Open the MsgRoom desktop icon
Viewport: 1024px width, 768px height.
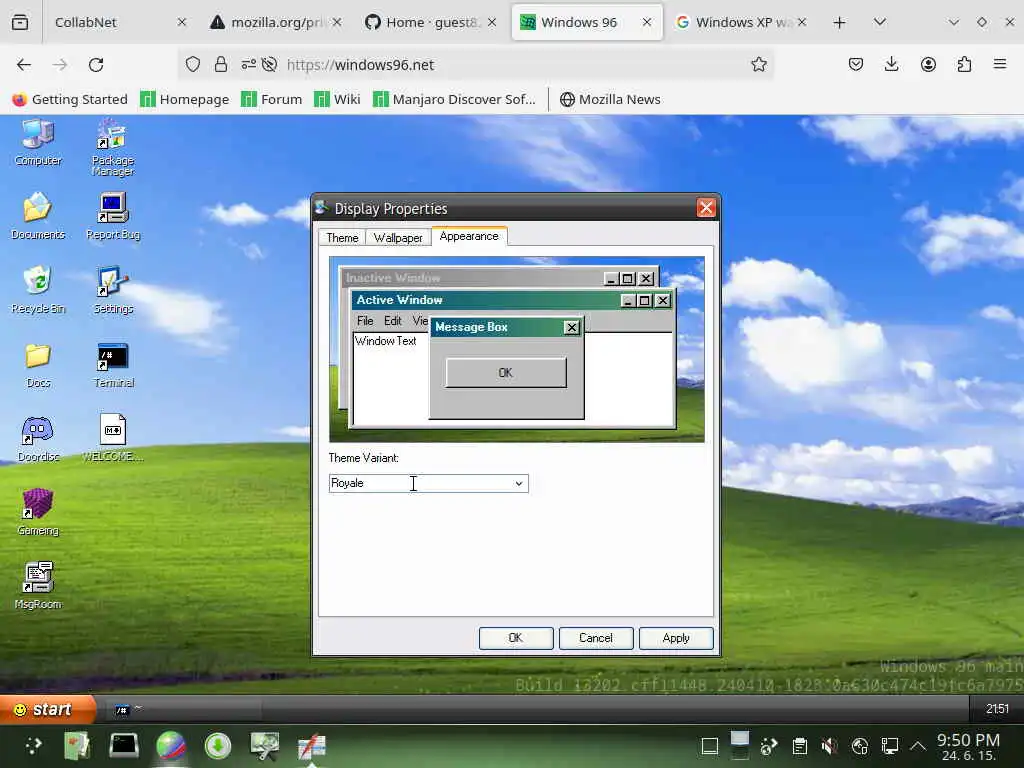tap(38, 586)
